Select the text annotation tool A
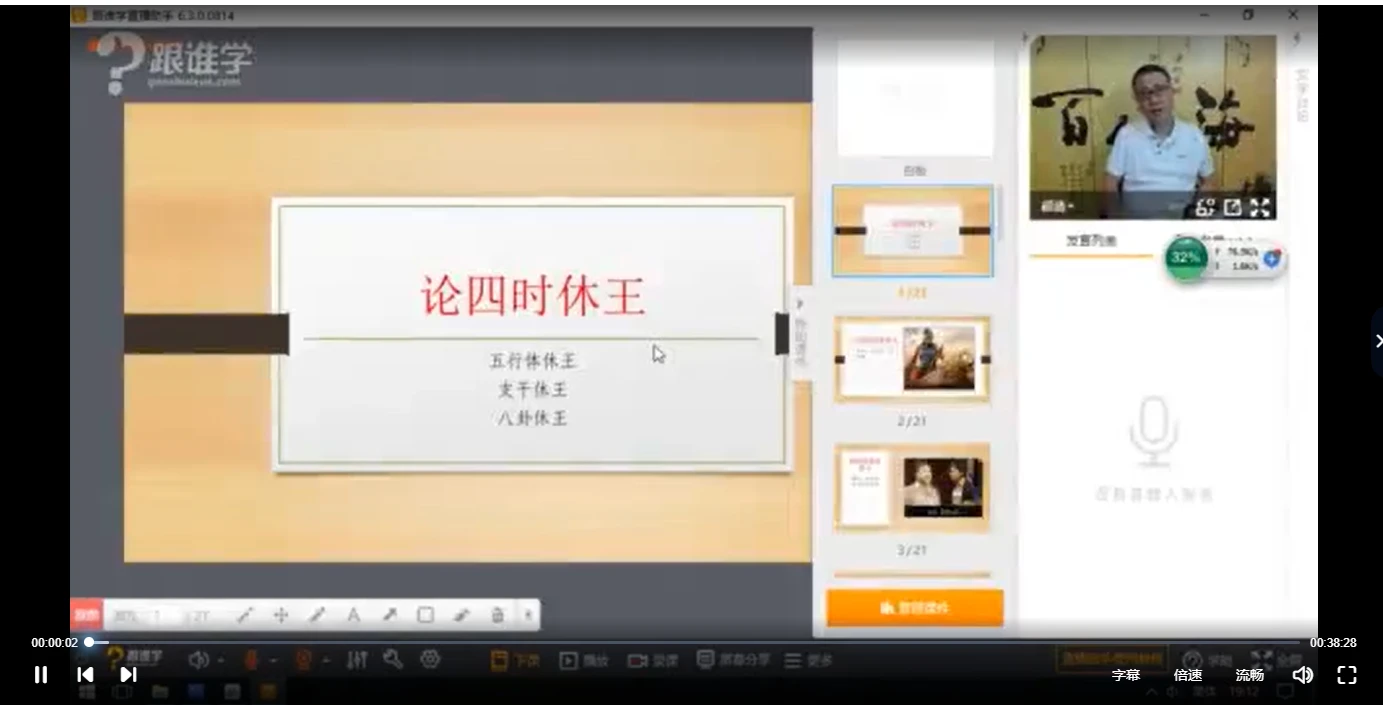Image resolution: width=1383 pixels, height=705 pixels. point(353,615)
